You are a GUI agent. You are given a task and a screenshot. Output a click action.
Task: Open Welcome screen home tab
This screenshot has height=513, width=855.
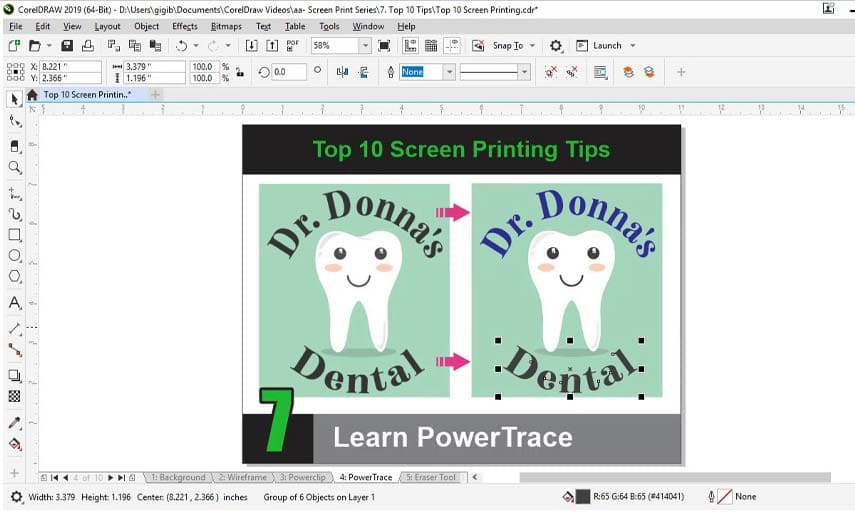coord(32,95)
